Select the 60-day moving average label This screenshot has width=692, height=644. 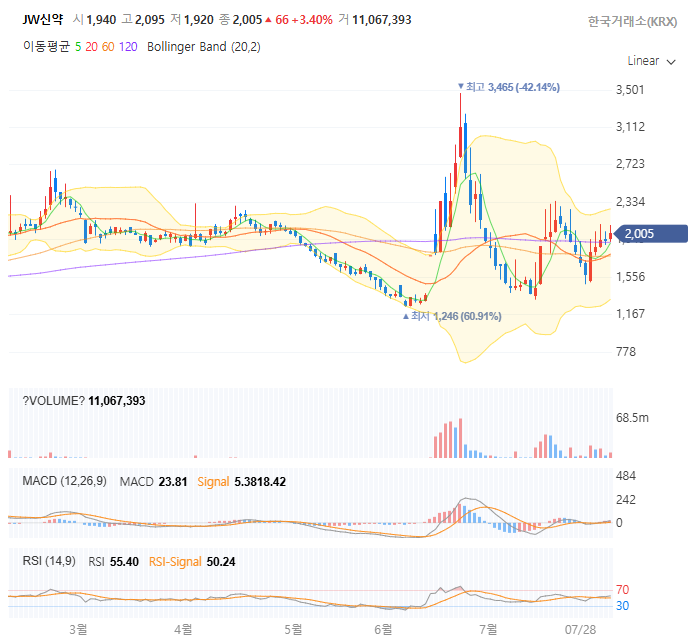[x=108, y=47]
